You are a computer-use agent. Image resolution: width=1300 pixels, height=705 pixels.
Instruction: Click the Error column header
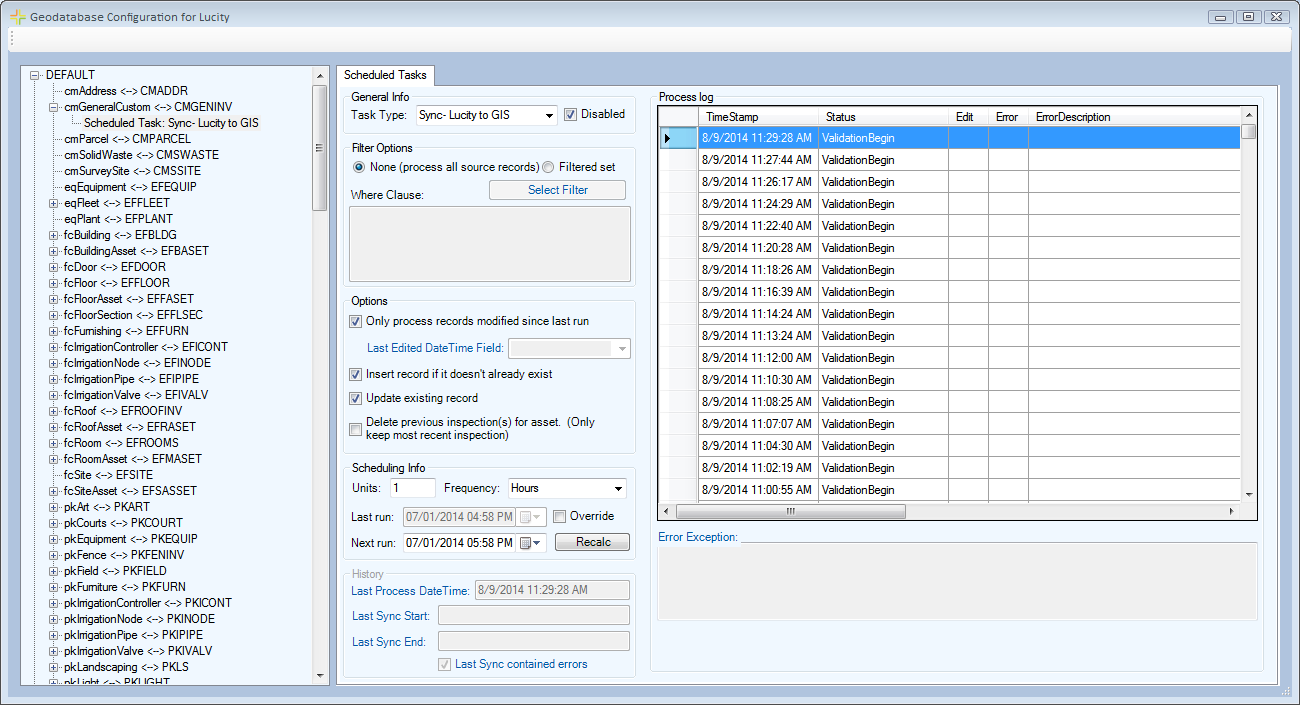click(1008, 117)
